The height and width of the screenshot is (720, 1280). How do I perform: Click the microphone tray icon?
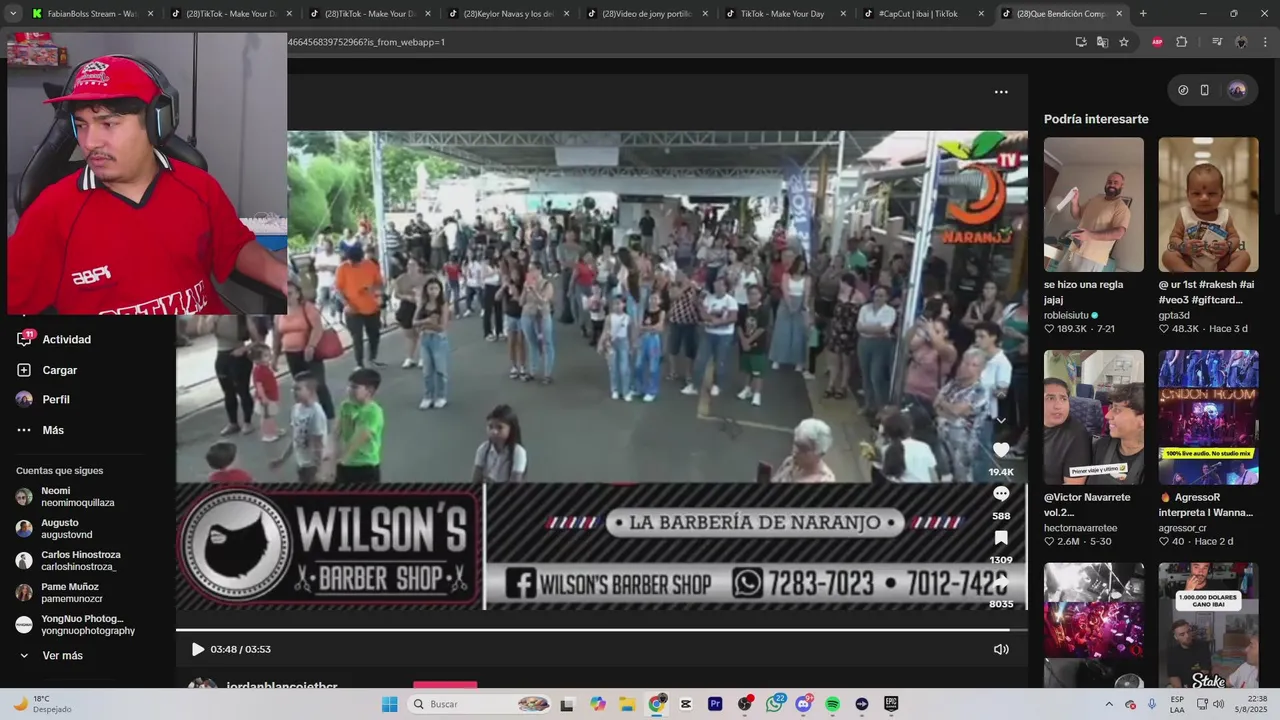[1152, 704]
